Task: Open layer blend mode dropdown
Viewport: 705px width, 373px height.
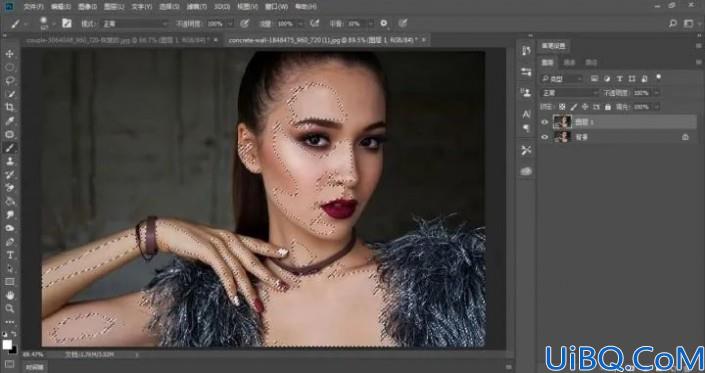Action: click(570, 93)
